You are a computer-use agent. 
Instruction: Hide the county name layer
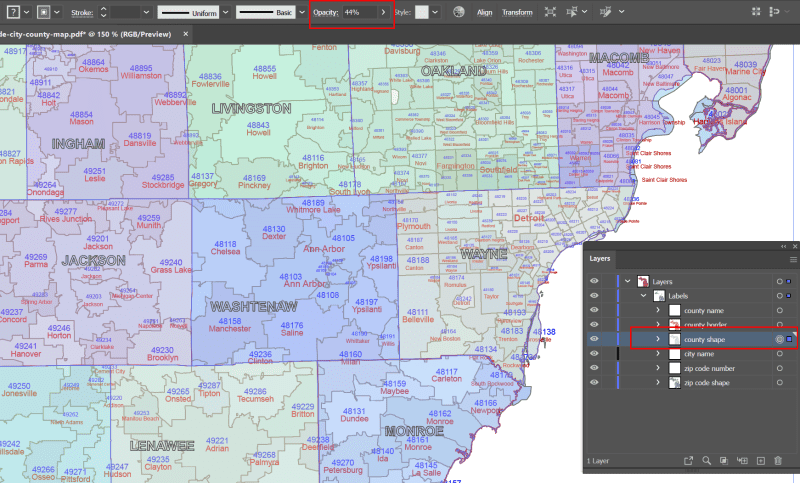tap(594, 310)
